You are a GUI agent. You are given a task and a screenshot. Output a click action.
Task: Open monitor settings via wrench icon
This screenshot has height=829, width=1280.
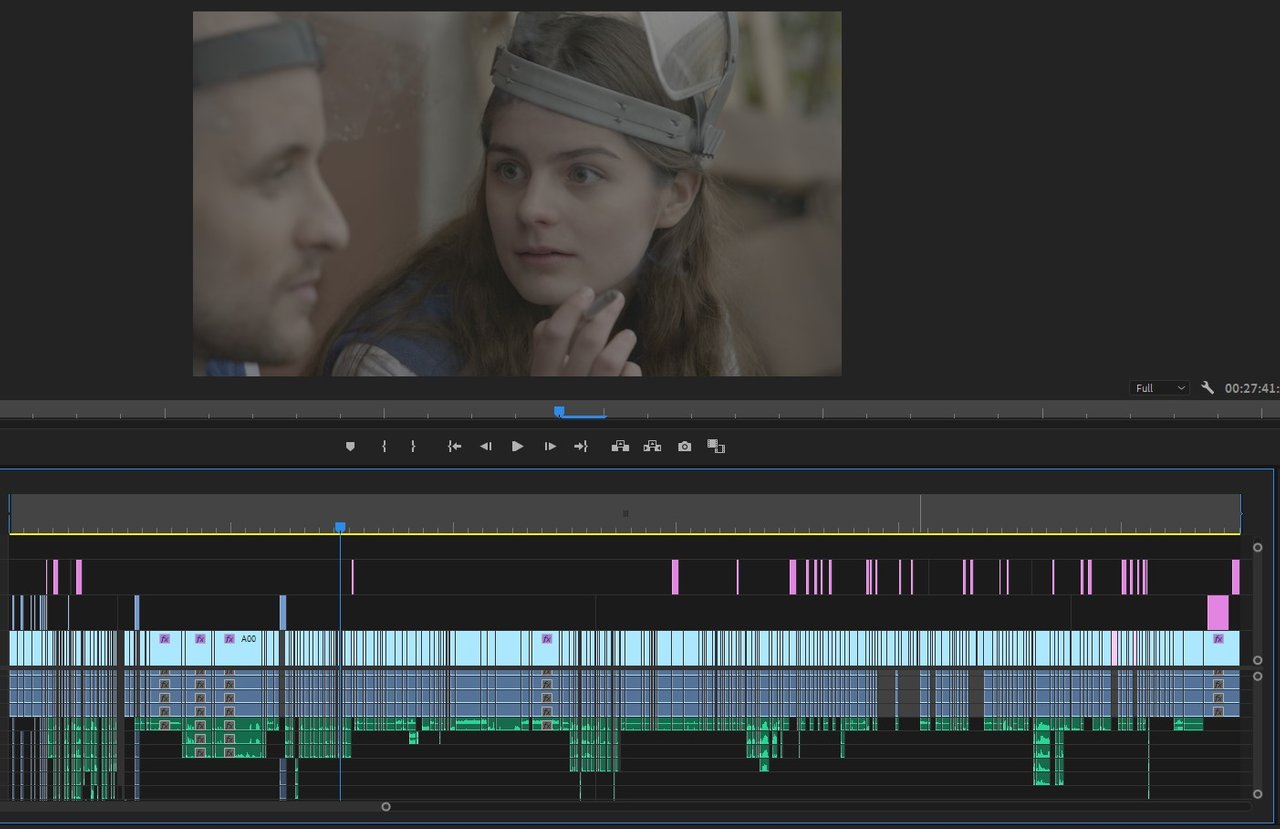pos(1207,388)
